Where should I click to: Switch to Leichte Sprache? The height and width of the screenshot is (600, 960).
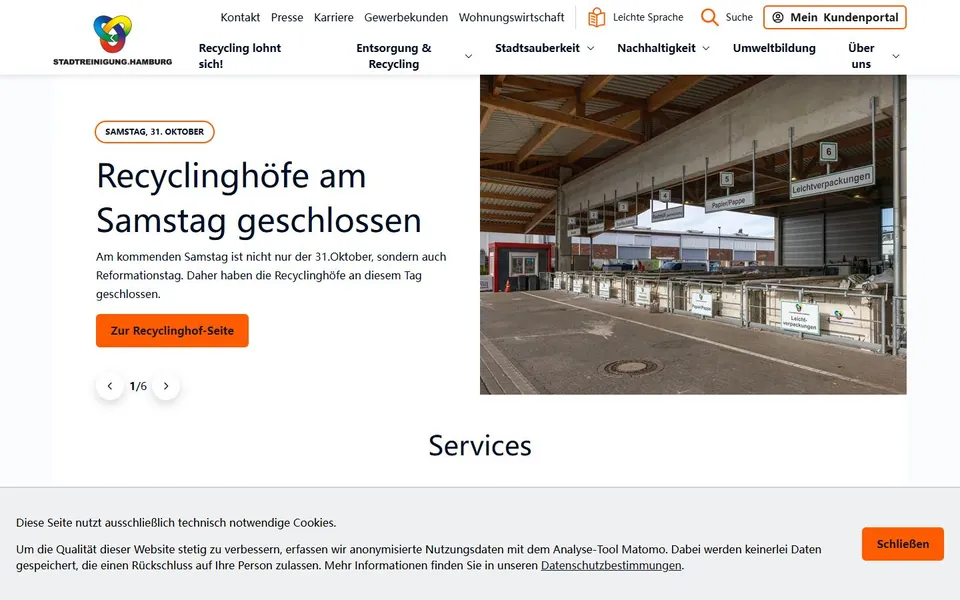(636, 17)
